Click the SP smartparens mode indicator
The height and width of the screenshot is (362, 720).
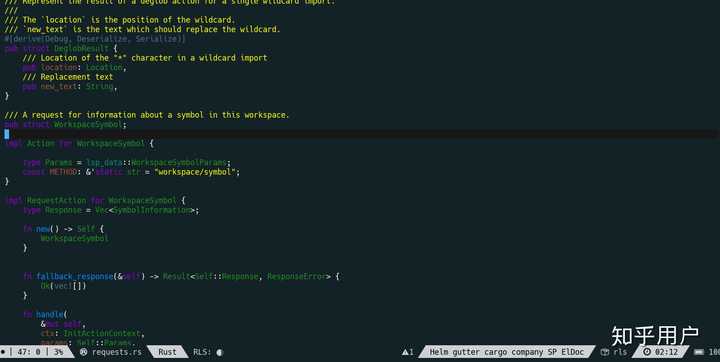(x=552, y=352)
